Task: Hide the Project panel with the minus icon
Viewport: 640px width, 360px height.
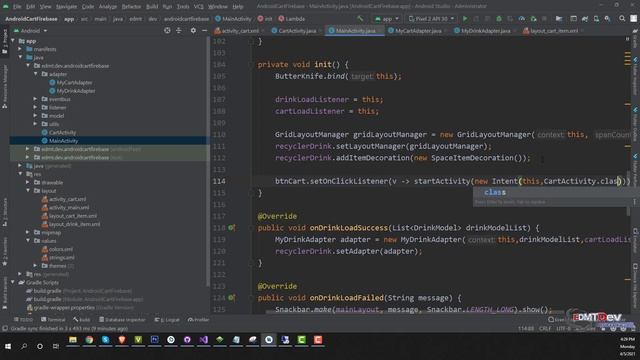Action: pyautogui.click(x=204, y=31)
